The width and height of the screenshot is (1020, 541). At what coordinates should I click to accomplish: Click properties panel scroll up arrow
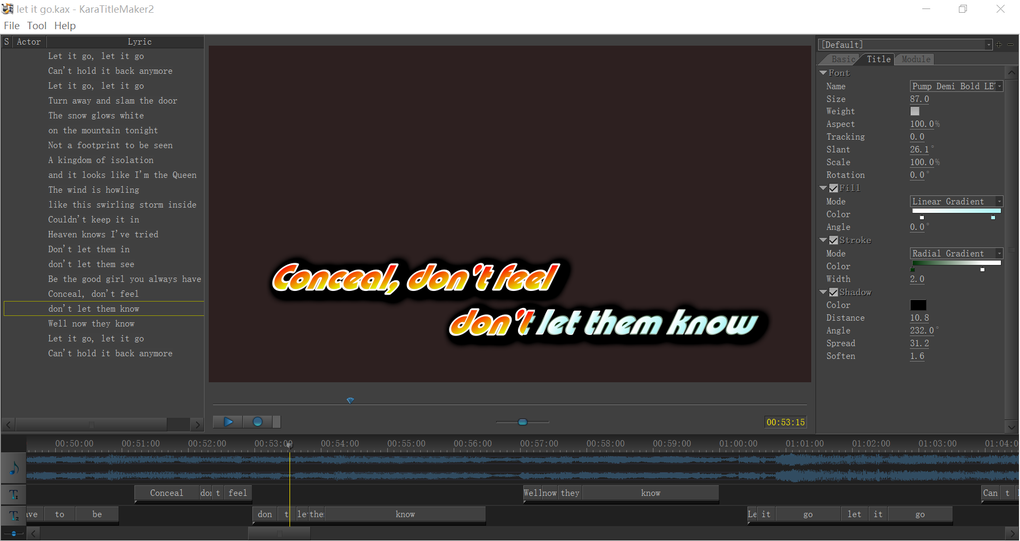[1012, 73]
